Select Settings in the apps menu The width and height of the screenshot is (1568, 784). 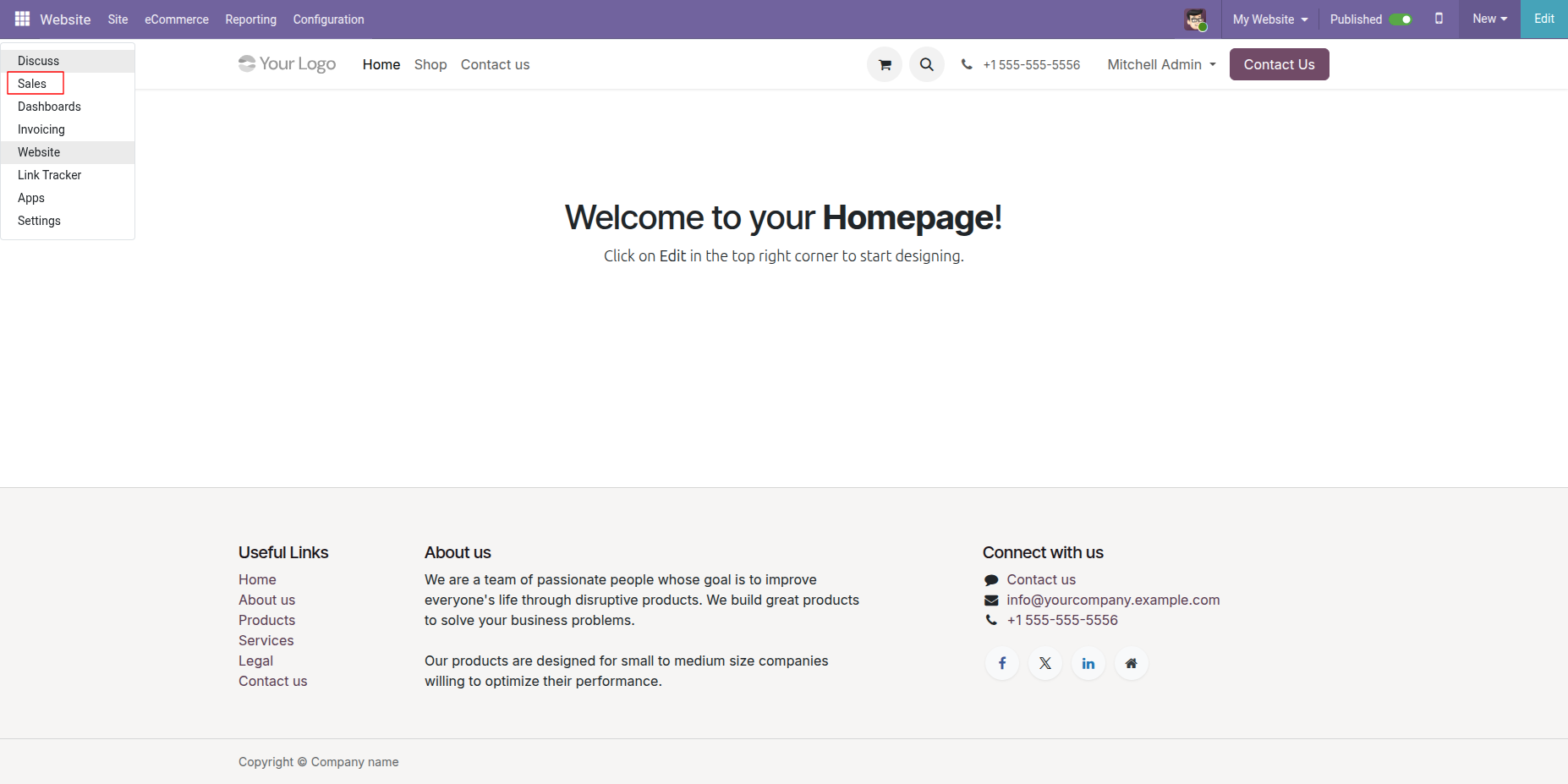(68, 221)
